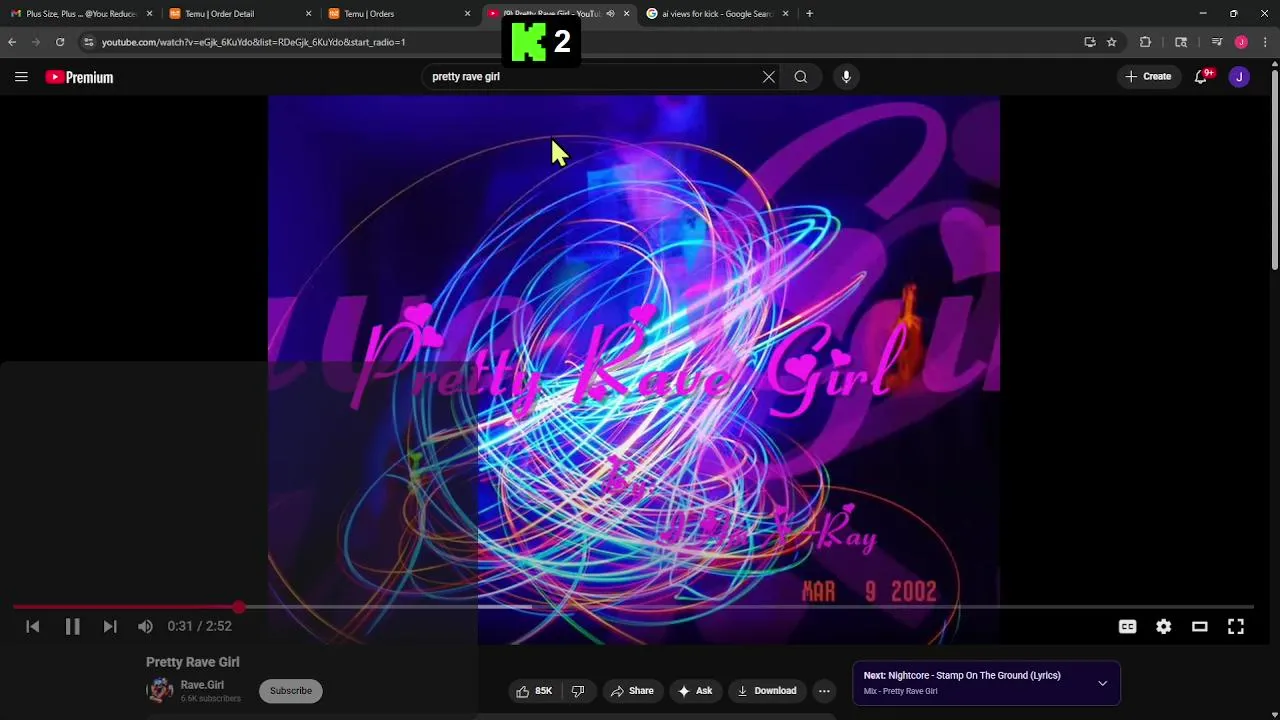1280x720 pixels.
Task: Click the install app icon in address bar
Action: click(x=1090, y=42)
